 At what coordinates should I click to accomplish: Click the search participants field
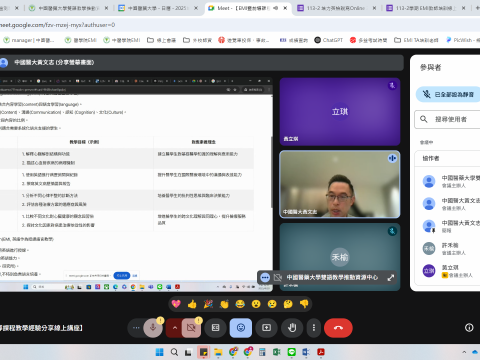pos(448,119)
